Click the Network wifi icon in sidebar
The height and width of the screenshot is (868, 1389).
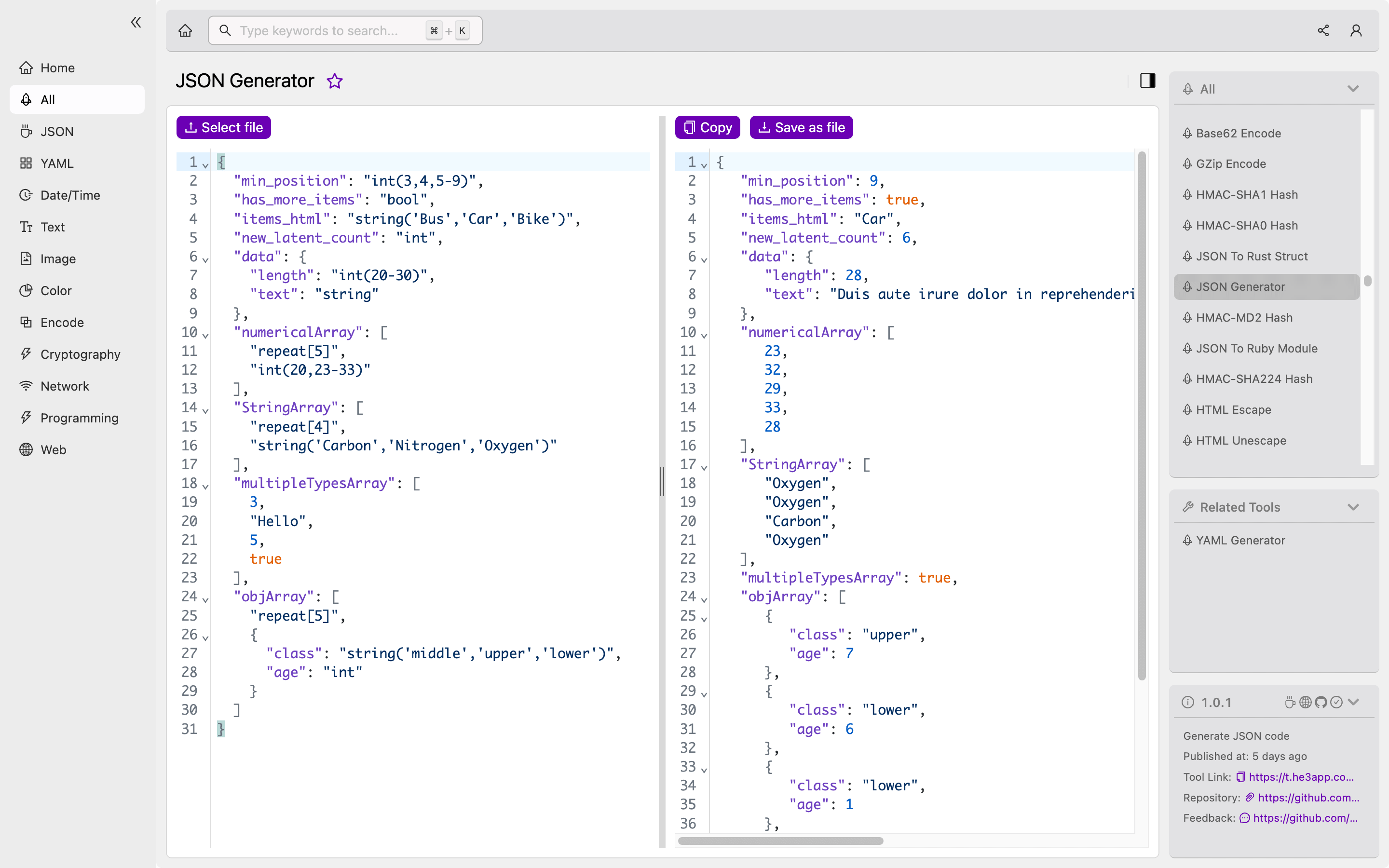26,386
